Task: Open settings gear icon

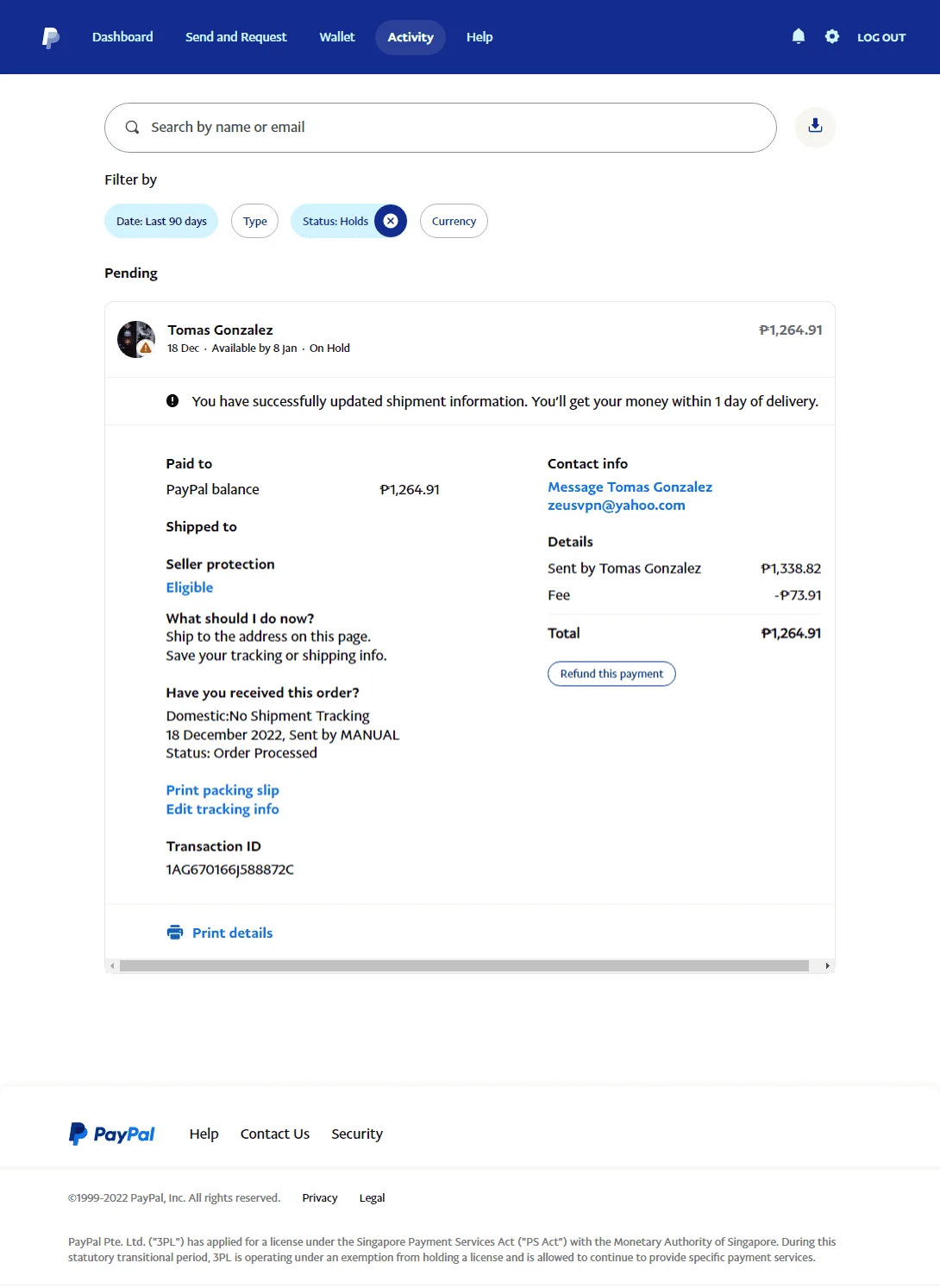Action: coord(832,36)
